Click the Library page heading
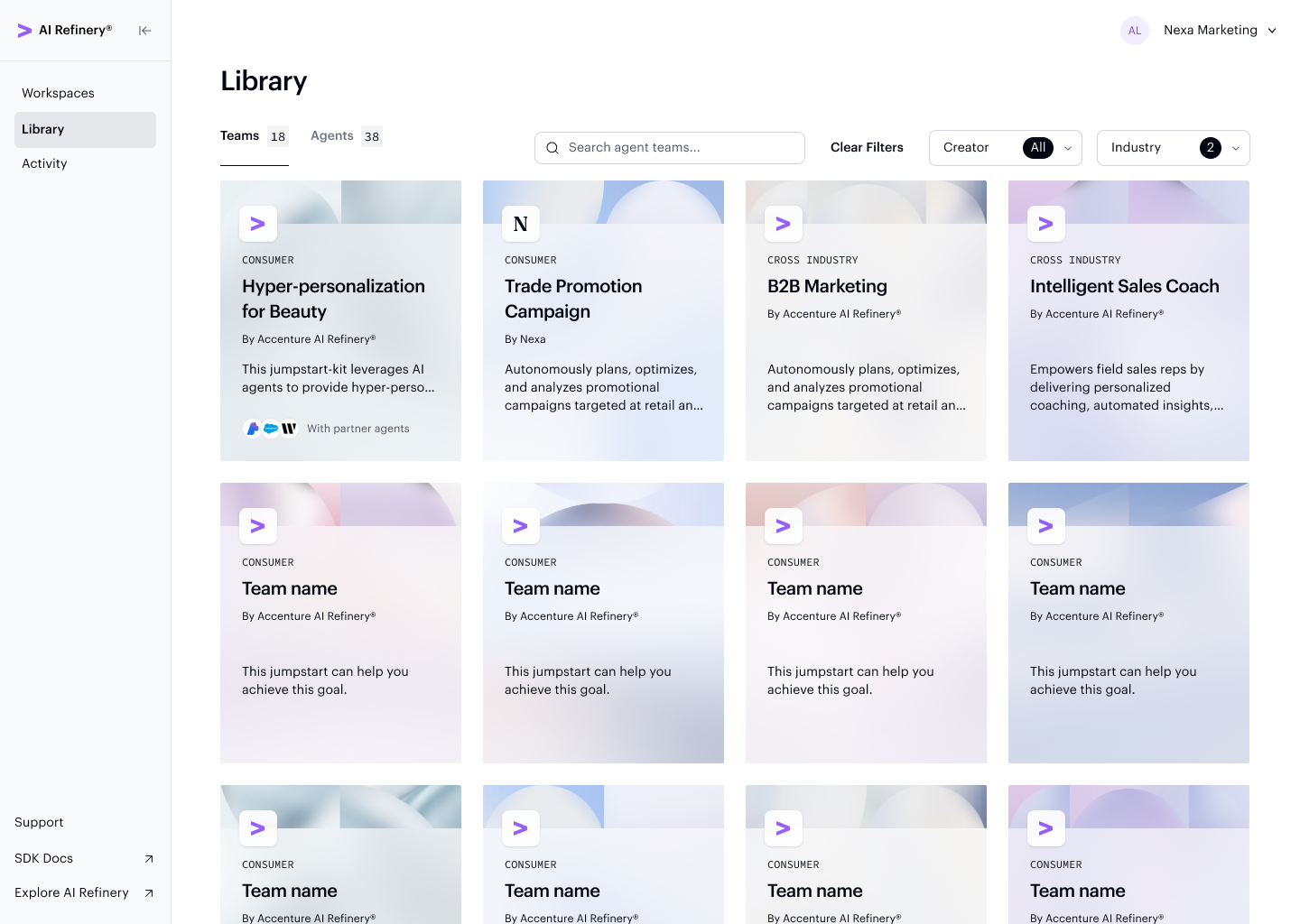 (264, 81)
